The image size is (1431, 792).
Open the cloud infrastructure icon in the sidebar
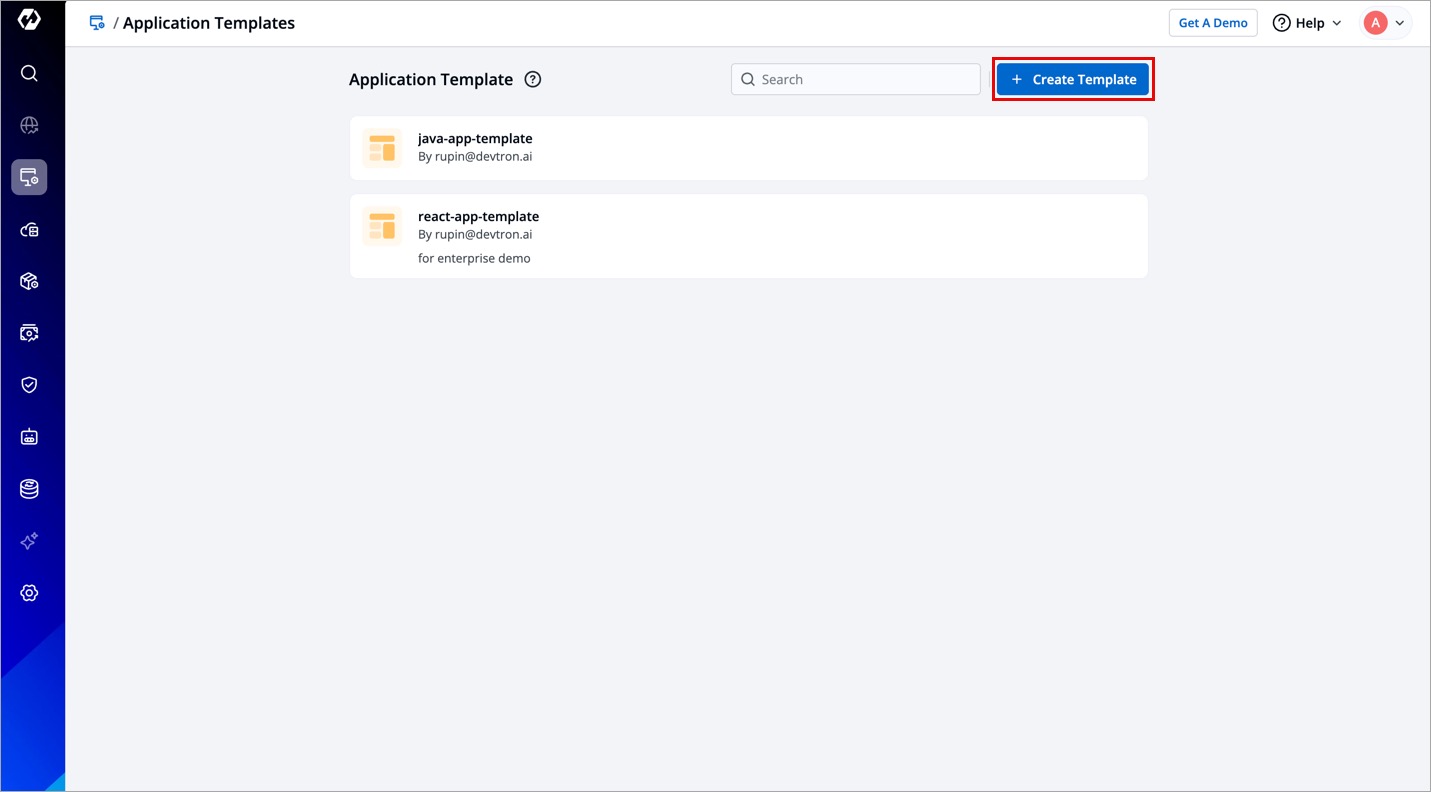tap(29, 229)
